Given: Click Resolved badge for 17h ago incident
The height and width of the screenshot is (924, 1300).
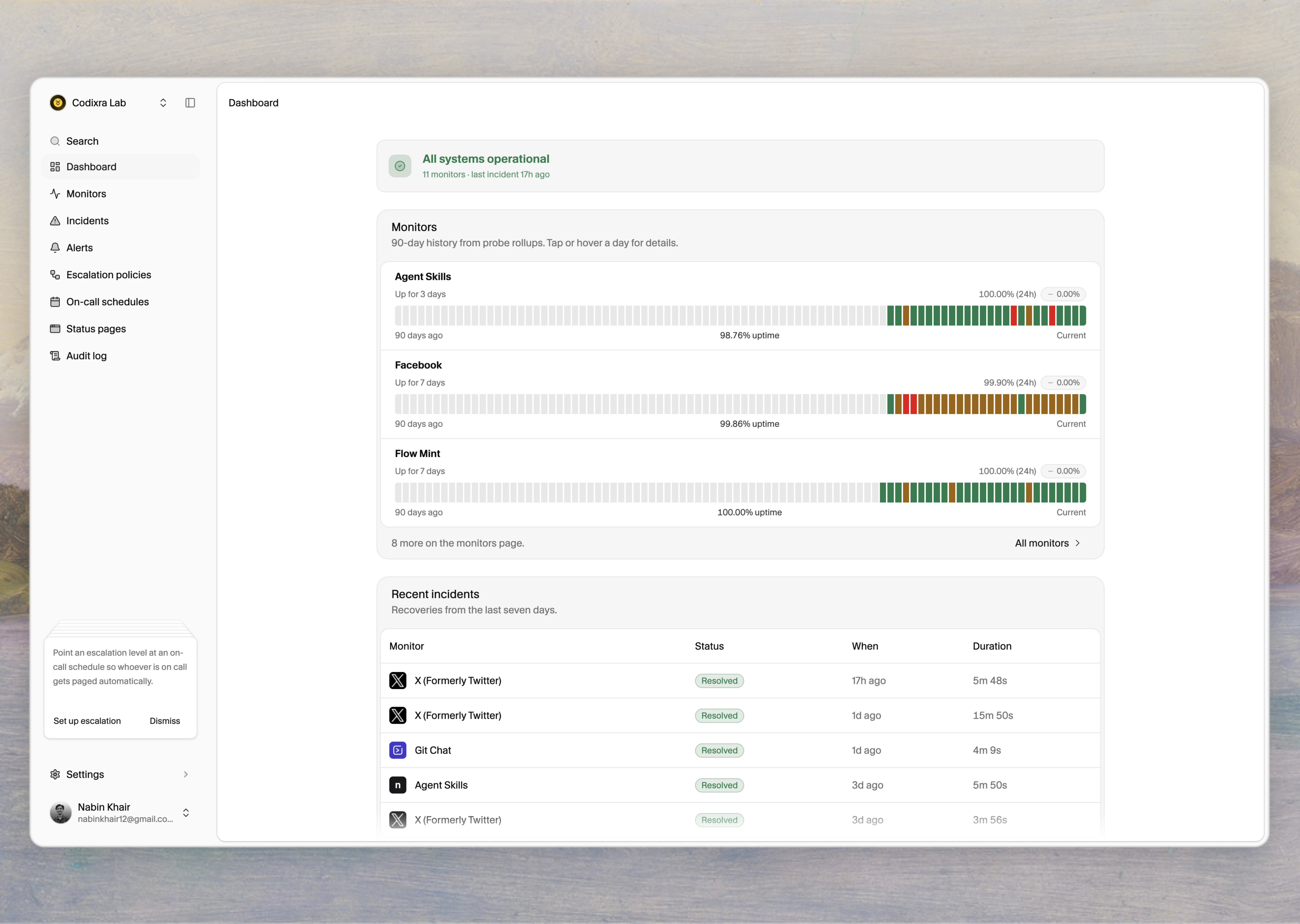Looking at the screenshot, I should click(720, 681).
